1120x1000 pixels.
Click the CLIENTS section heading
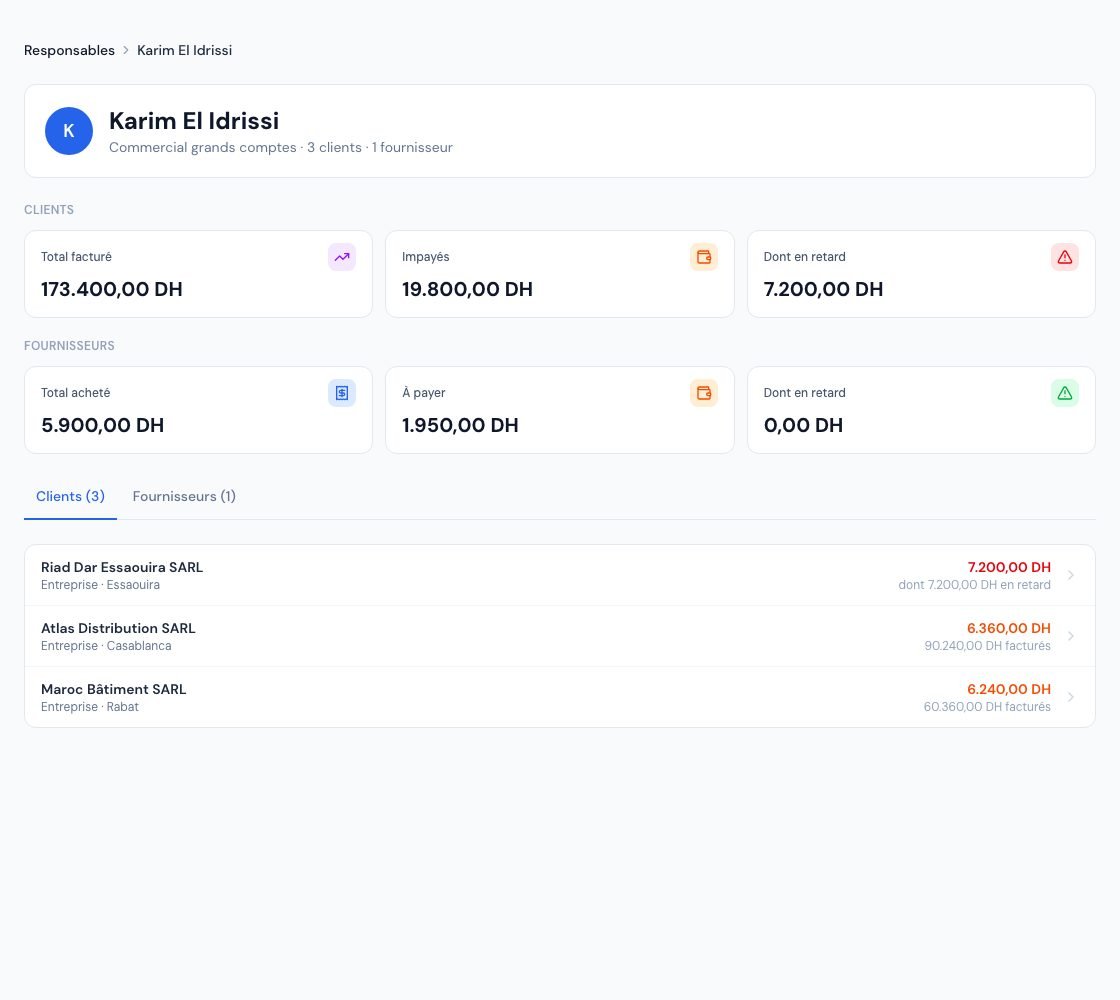[x=49, y=210]
